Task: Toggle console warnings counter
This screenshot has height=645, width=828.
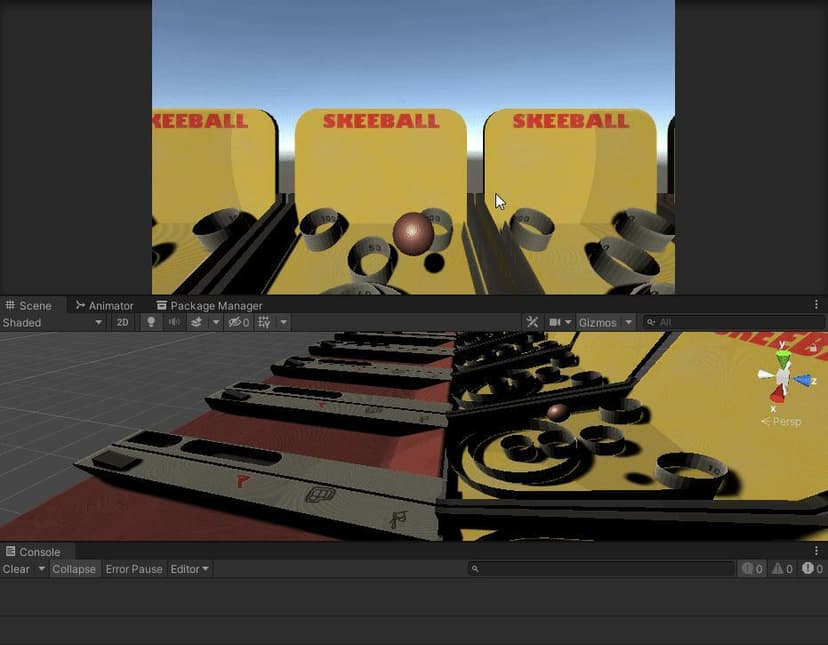Action: pos(783,568)
